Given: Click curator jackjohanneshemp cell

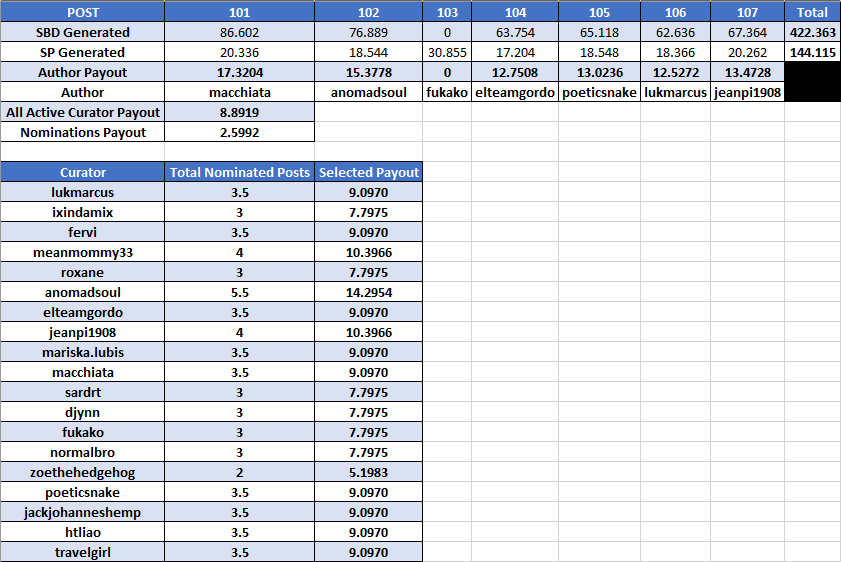Looking at the screenshot, I should pyautogui.click(x=83, y=512).
